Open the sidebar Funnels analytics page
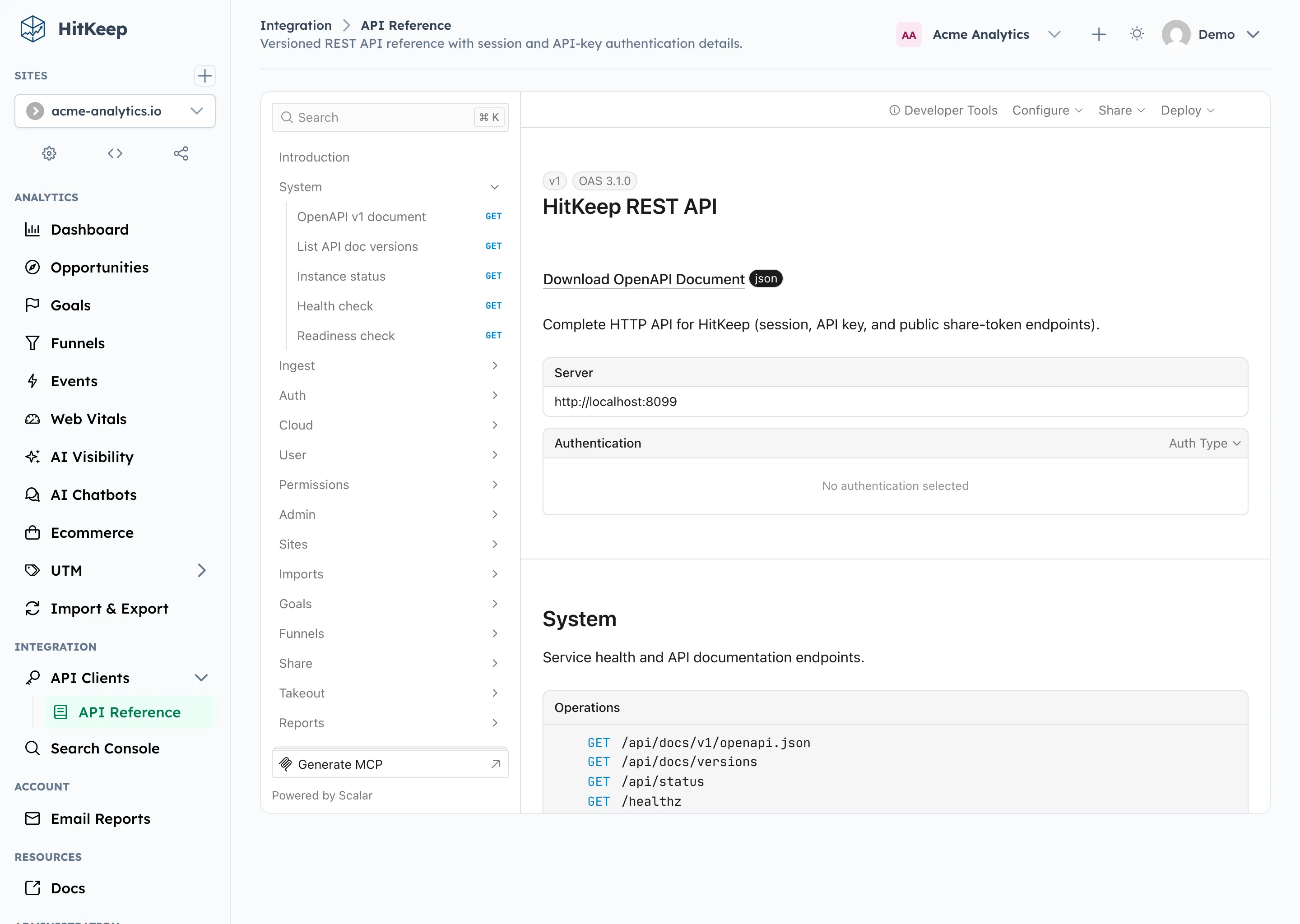Screen dimensions: 1300x924 point(115,343)
